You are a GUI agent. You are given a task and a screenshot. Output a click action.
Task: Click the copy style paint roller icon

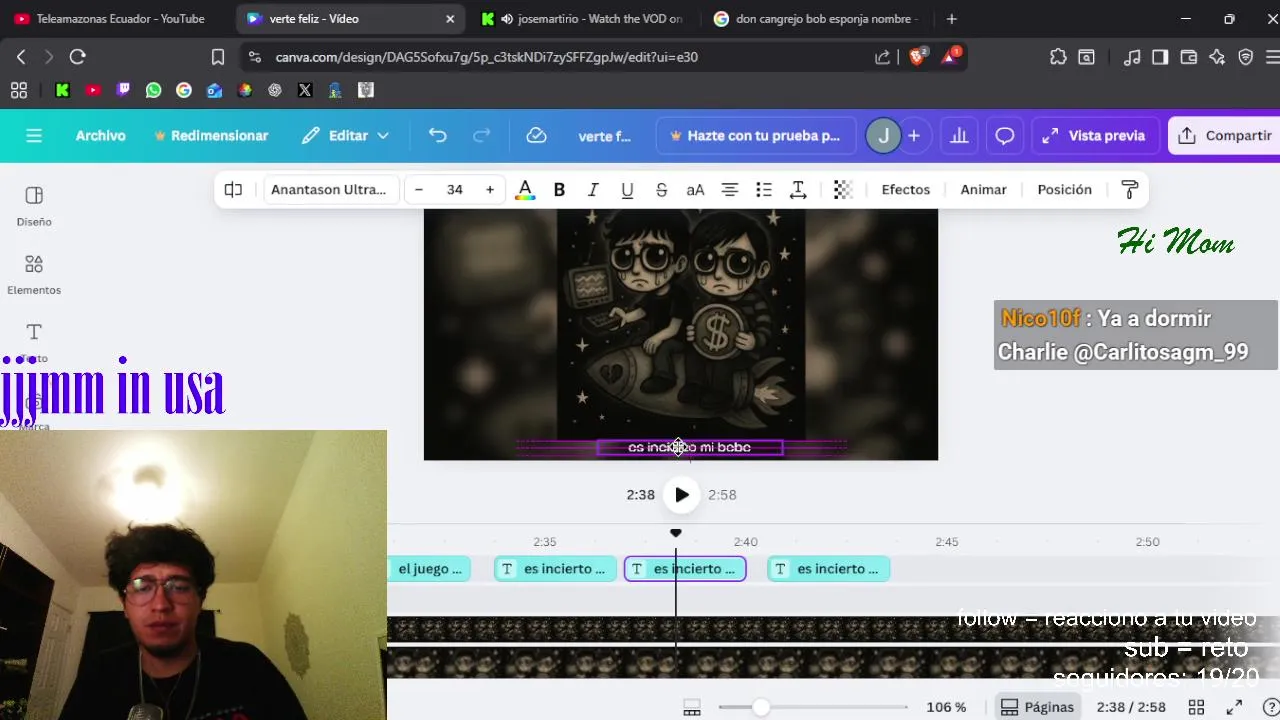click(x=1130, y=190)
